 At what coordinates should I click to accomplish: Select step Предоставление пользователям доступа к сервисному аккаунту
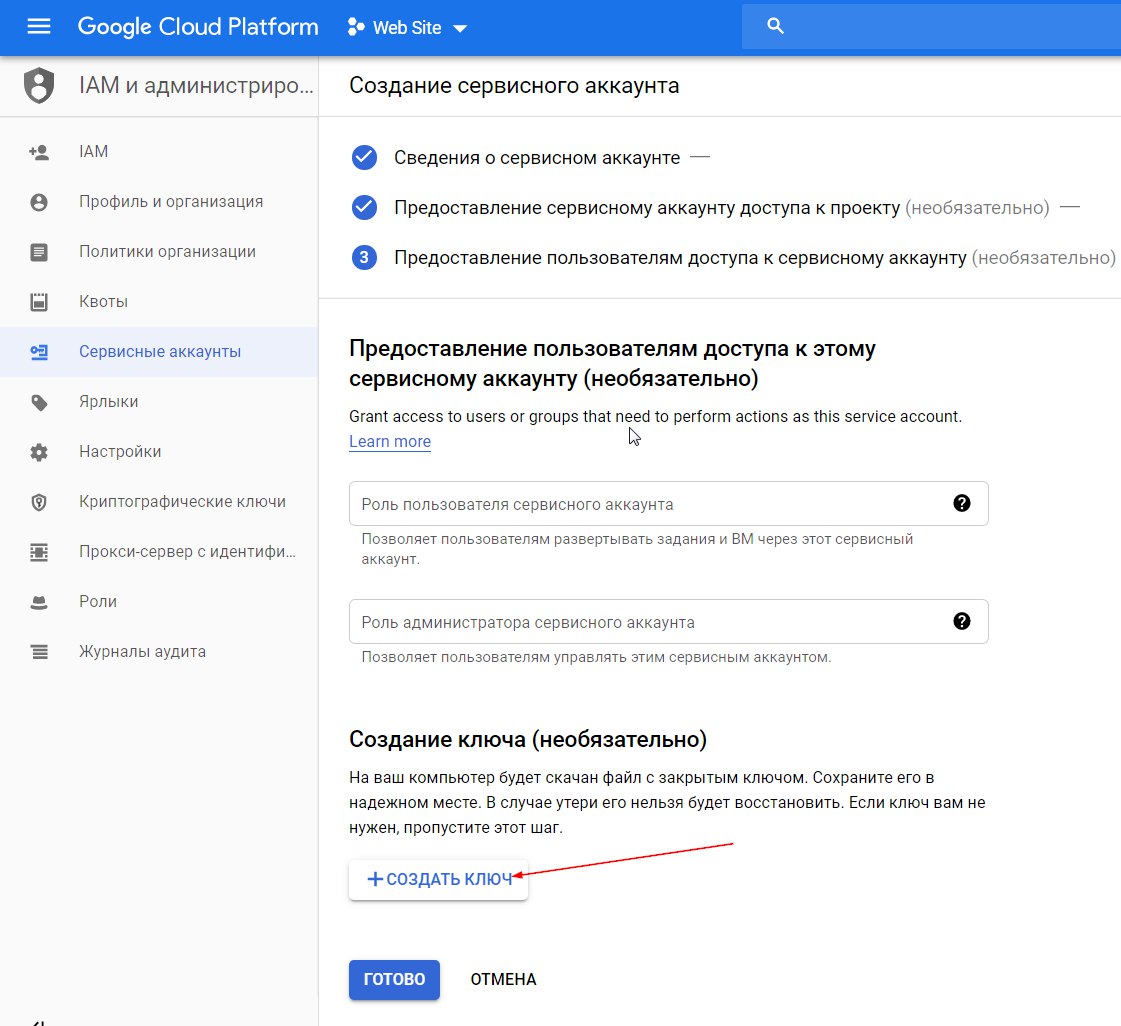tap(754, 257)
